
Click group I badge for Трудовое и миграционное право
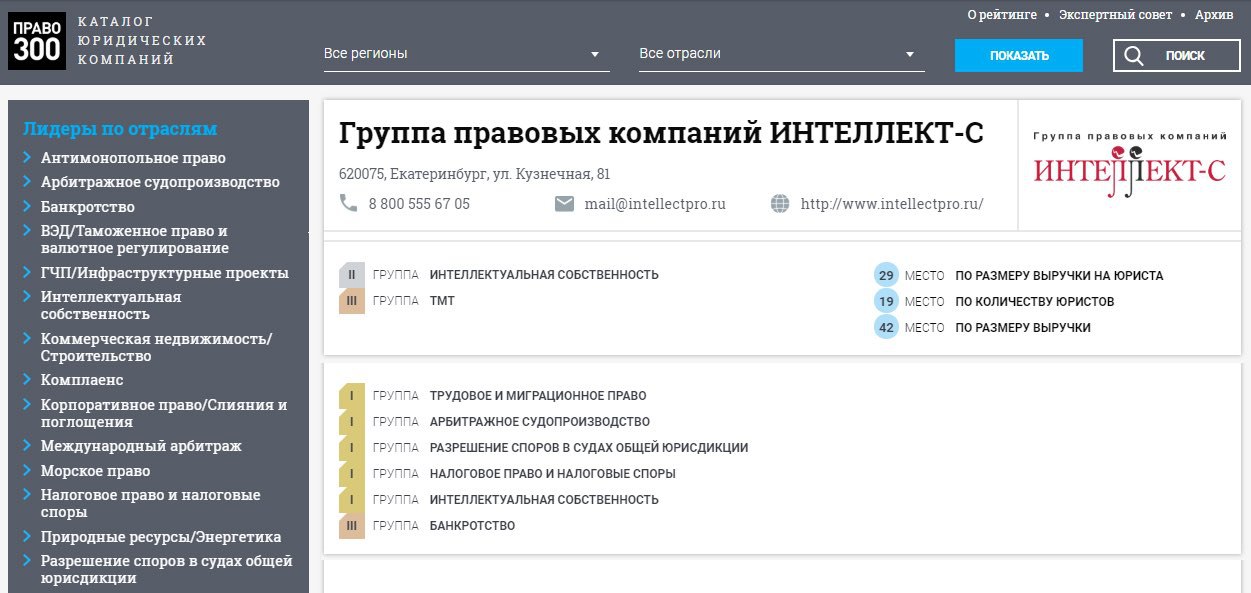click(x=352, y=396)
